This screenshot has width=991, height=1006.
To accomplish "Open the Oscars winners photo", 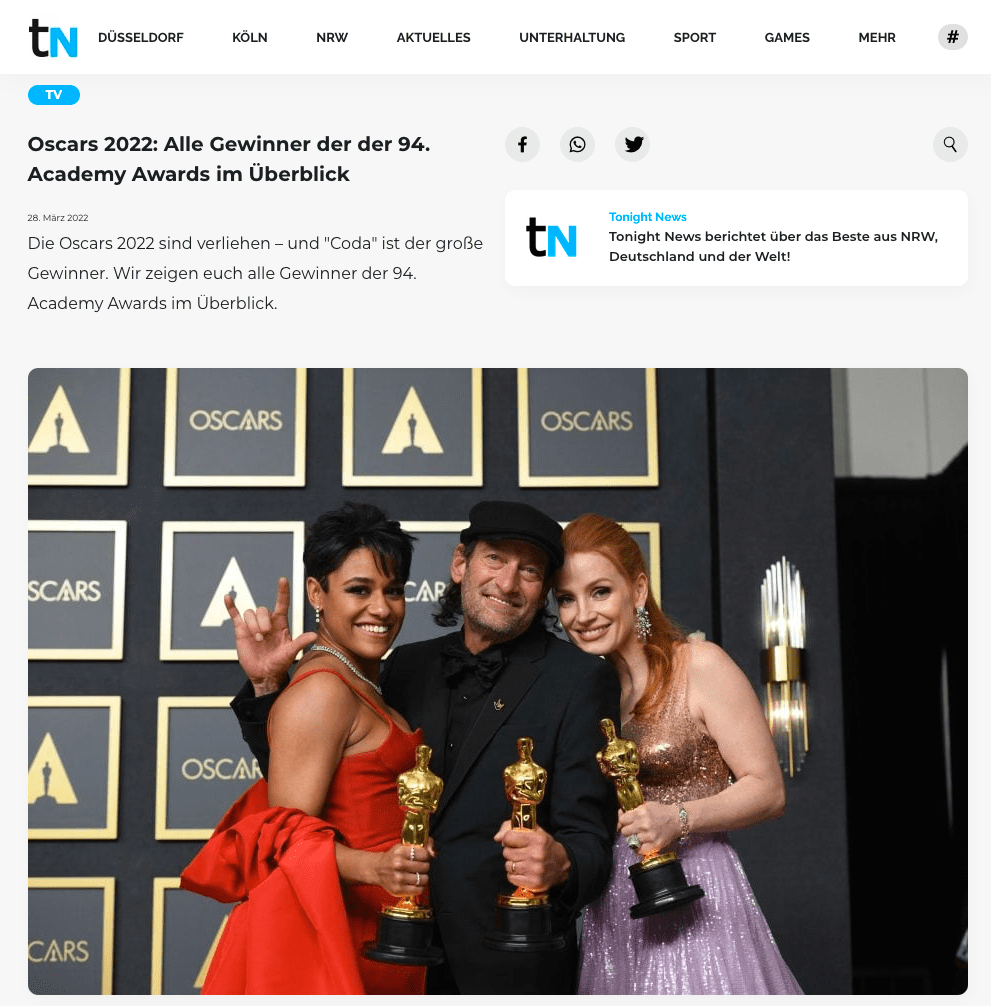I will pyautogui.click(x=498, y=681).
